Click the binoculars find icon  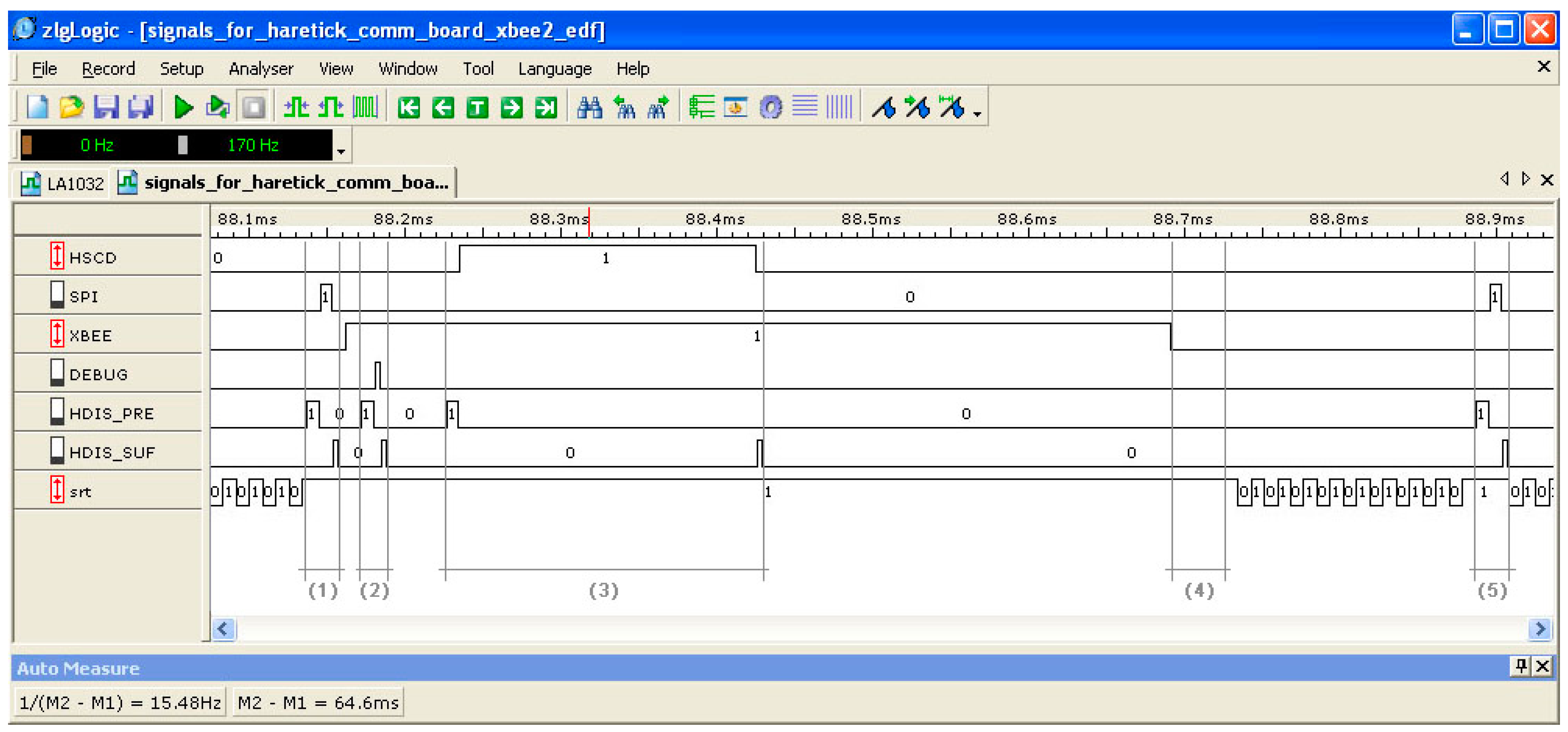589,108
